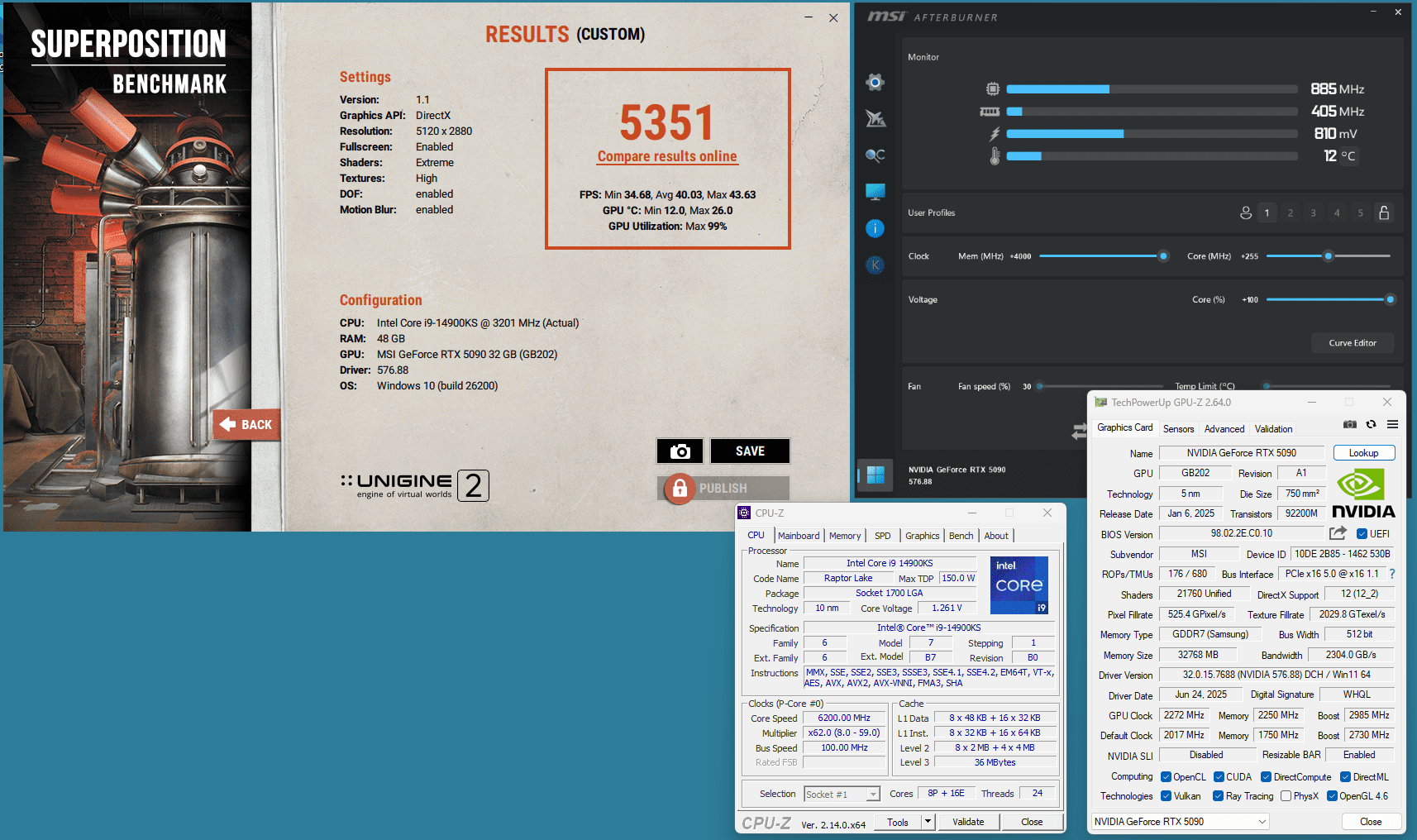Toggle the OpenGL 4.6 checkbox

click(x=1332, y=796)
